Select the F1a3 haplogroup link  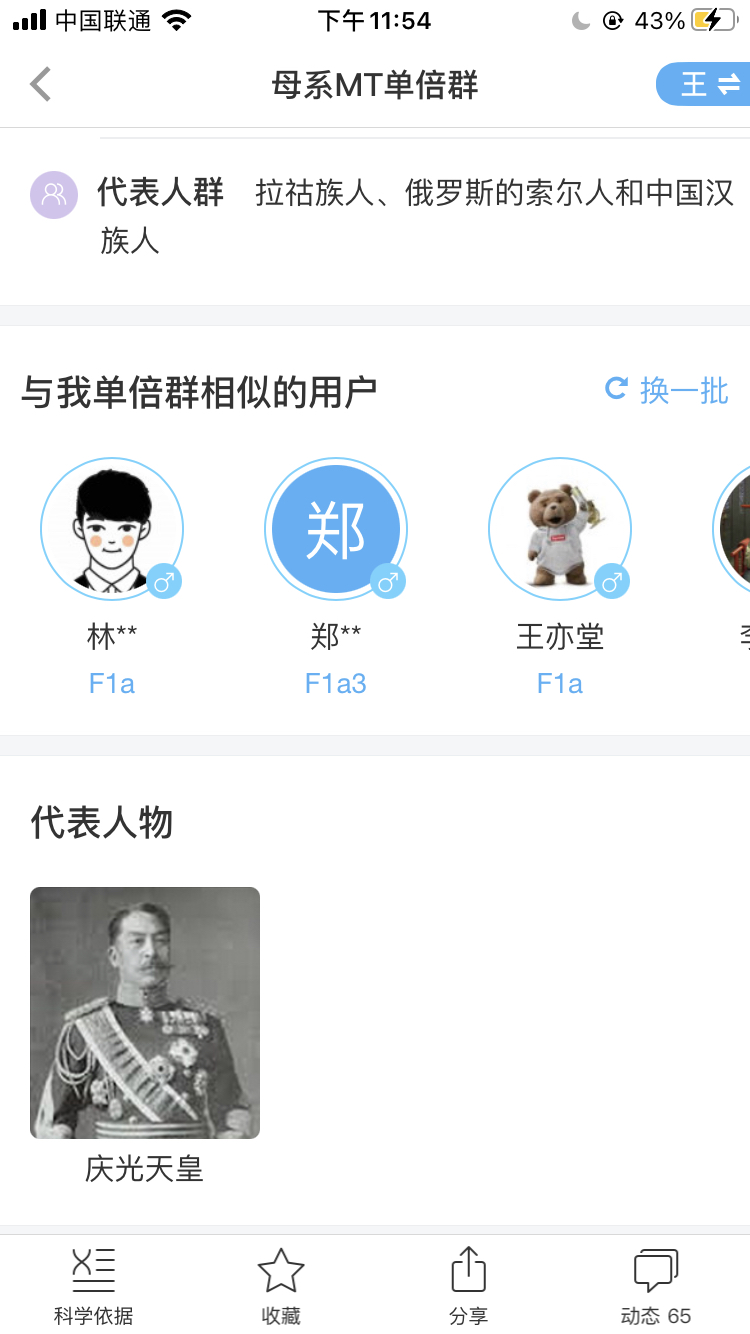(336, 684)
